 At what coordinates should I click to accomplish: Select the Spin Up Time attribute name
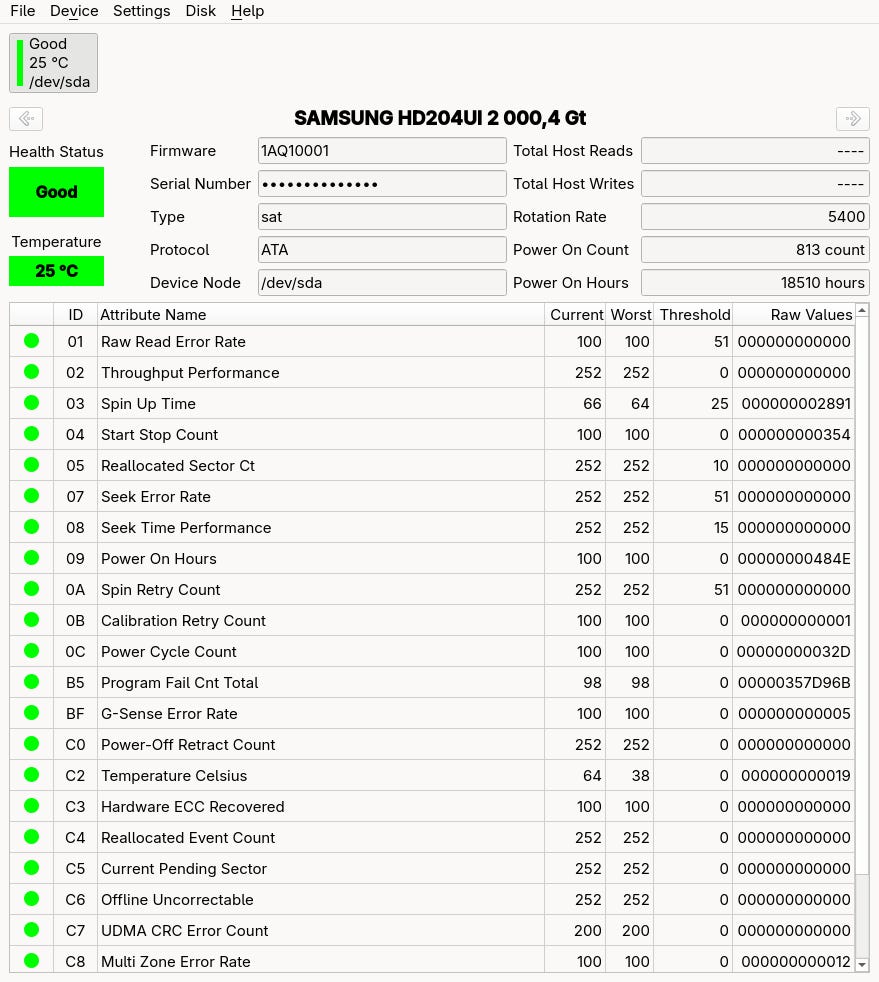tap(148, 404)
